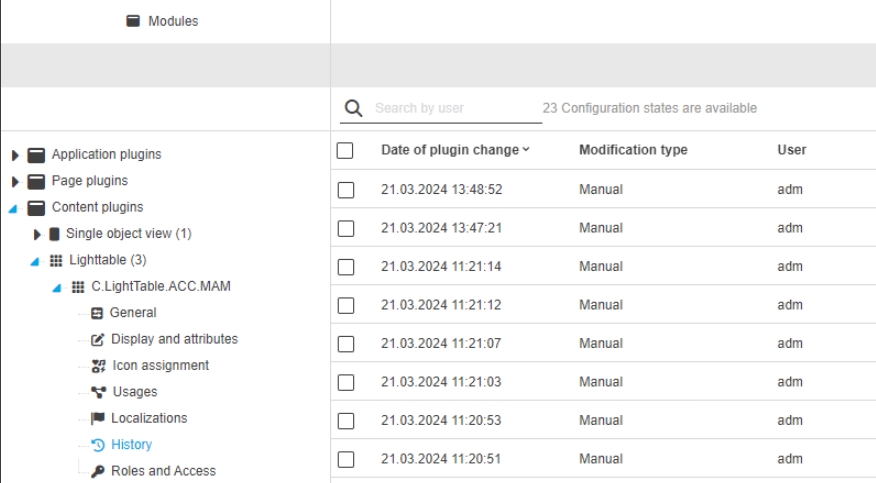Click the Localizations flag icon
Screen dimensions: 876x483
[x=99, y=418]
